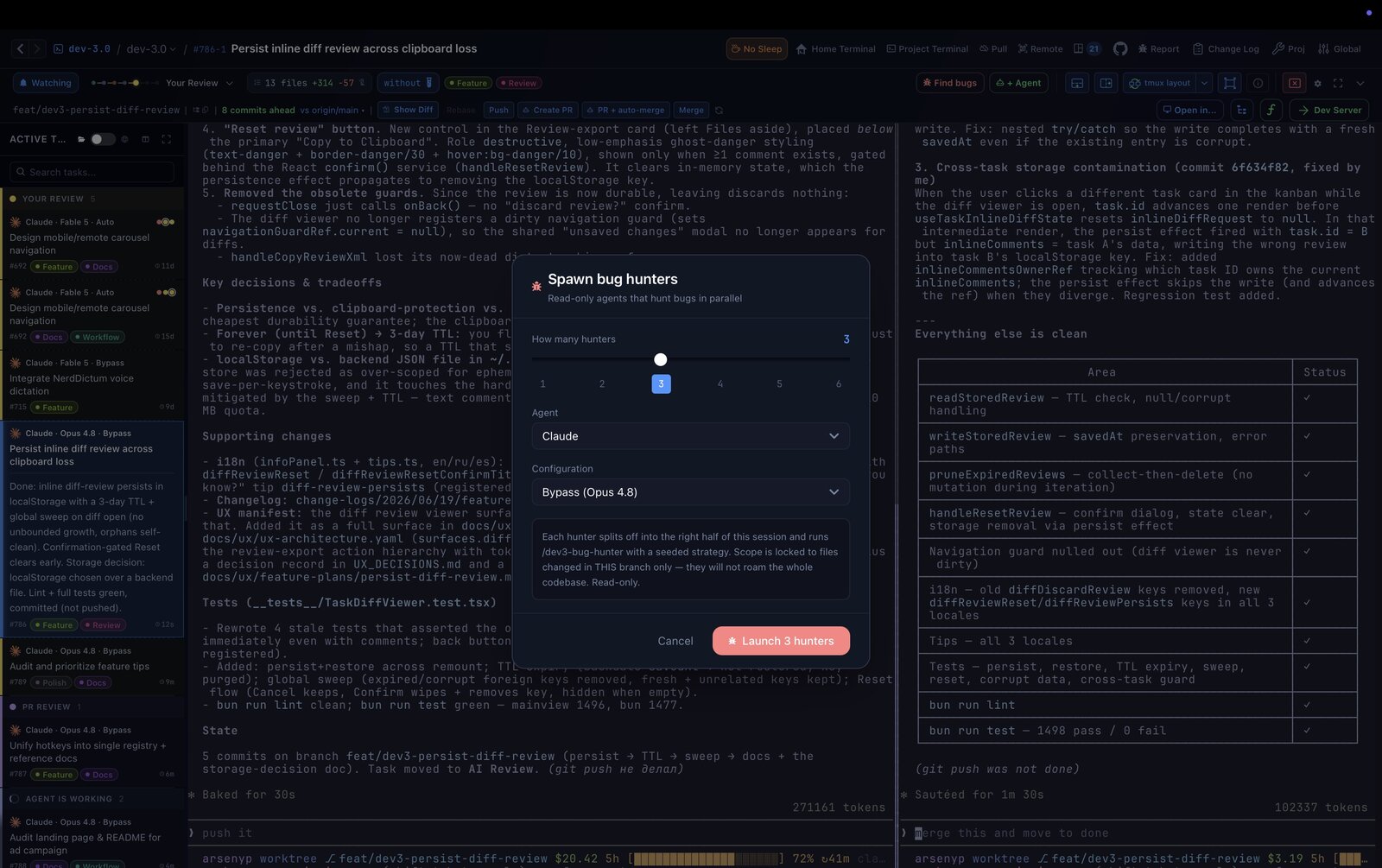
Task: Go to dev-3.0 breadcrumb
Action: (82, 49)
